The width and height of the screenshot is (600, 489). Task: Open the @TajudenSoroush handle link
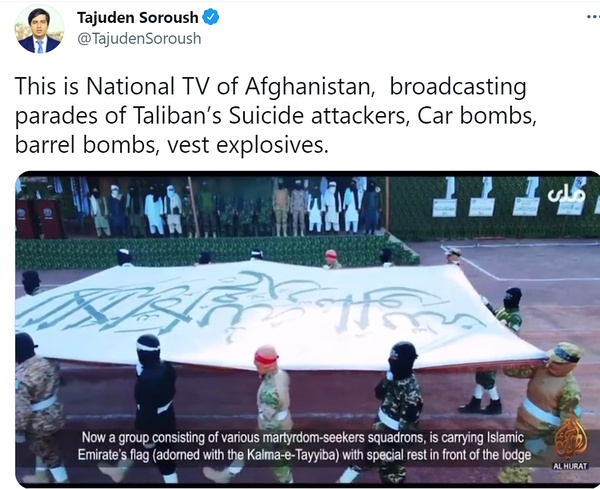pos(139,39)
